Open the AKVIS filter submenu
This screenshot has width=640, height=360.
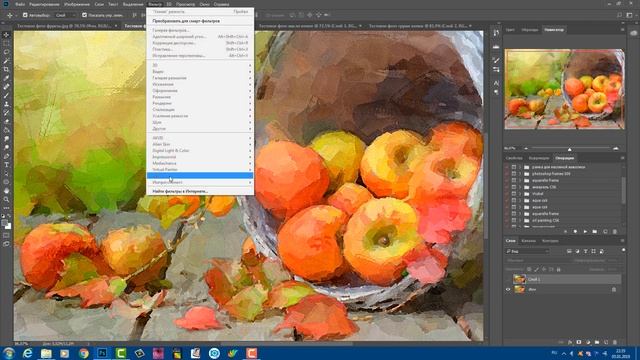pyautogui.click(x=200, y=138)
